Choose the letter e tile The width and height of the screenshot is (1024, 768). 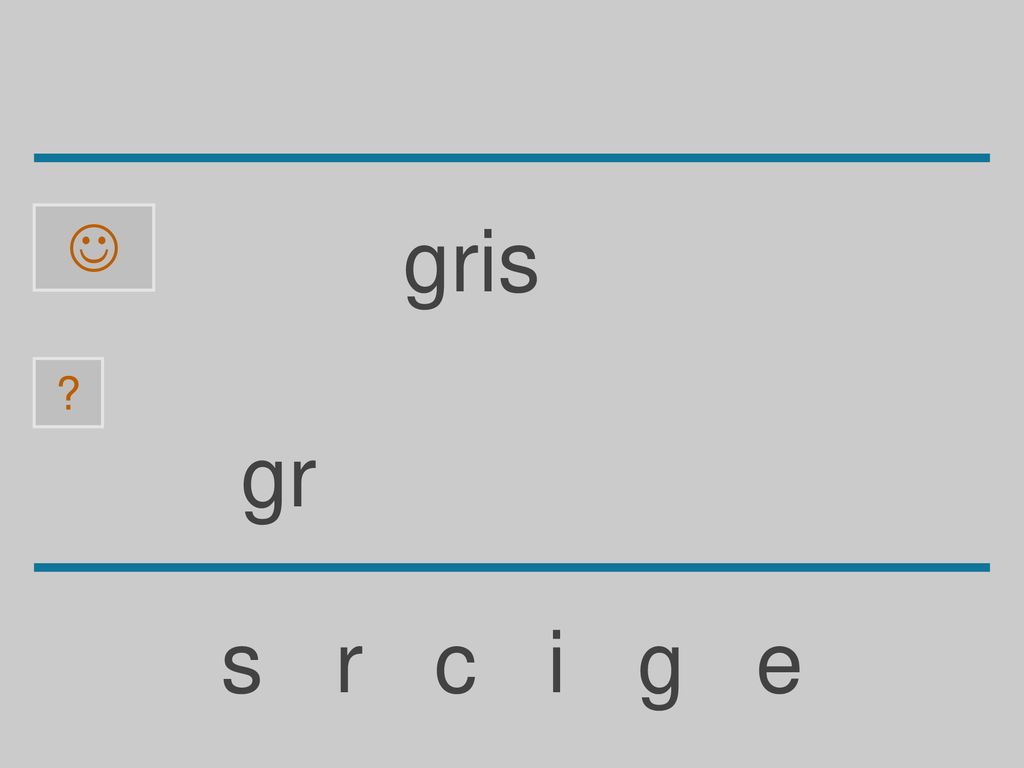[779, 667]
